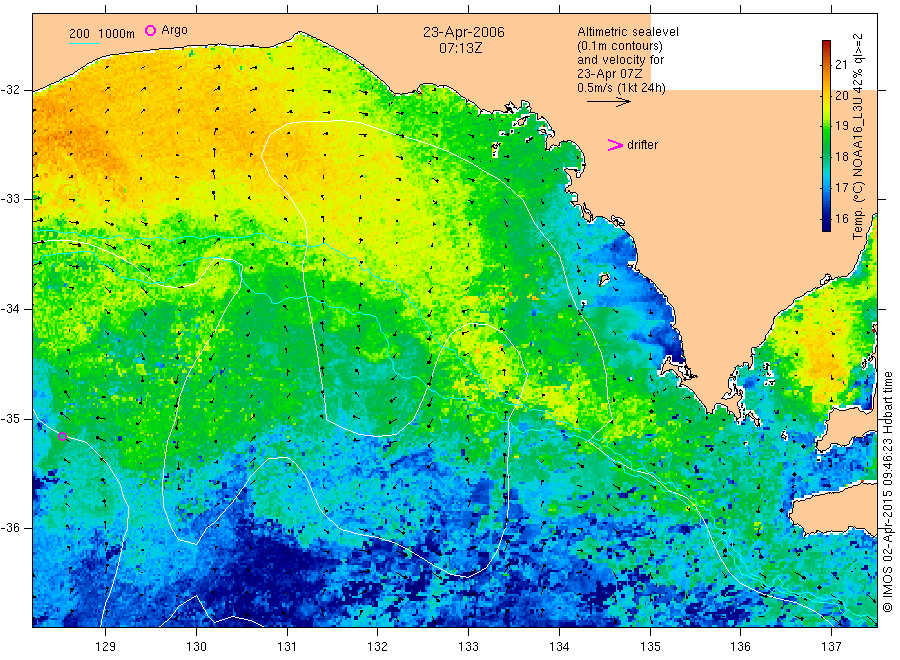Viewport: 900px width, 660px height.
Task: Click latitude label -33
Action: point(10,199)
